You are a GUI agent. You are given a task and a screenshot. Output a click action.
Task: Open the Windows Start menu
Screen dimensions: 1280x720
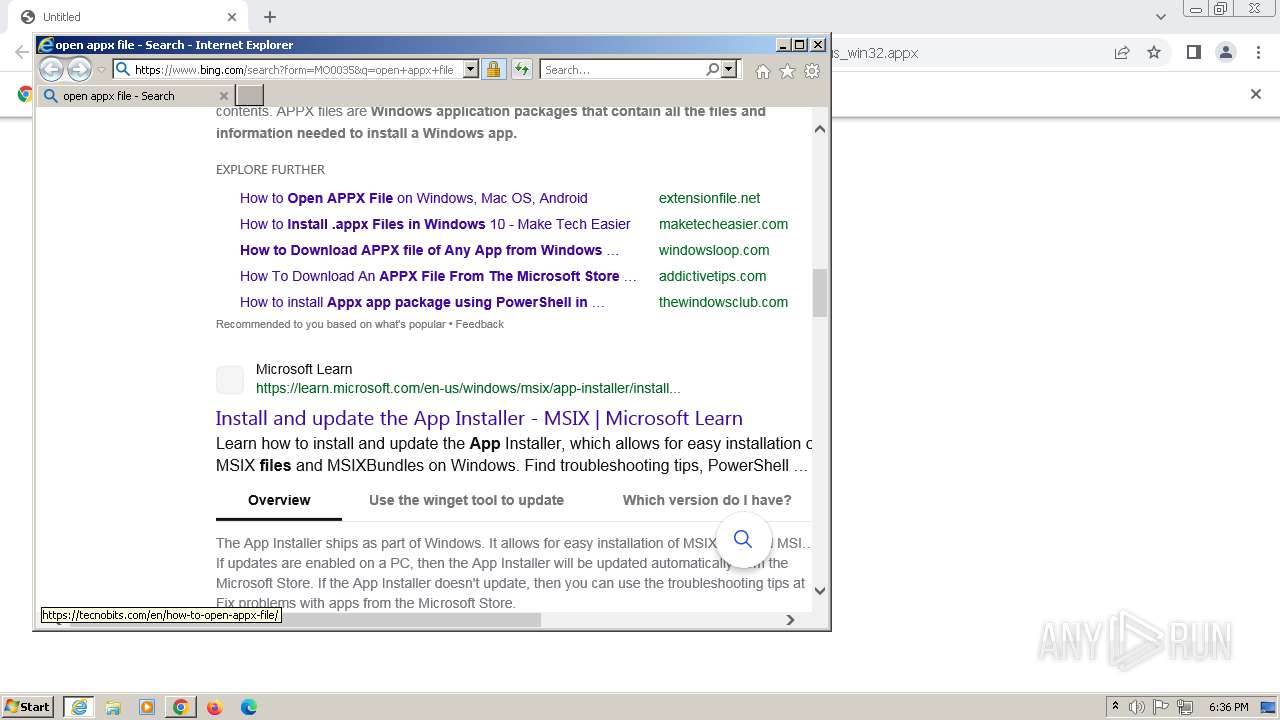(28, 707)
